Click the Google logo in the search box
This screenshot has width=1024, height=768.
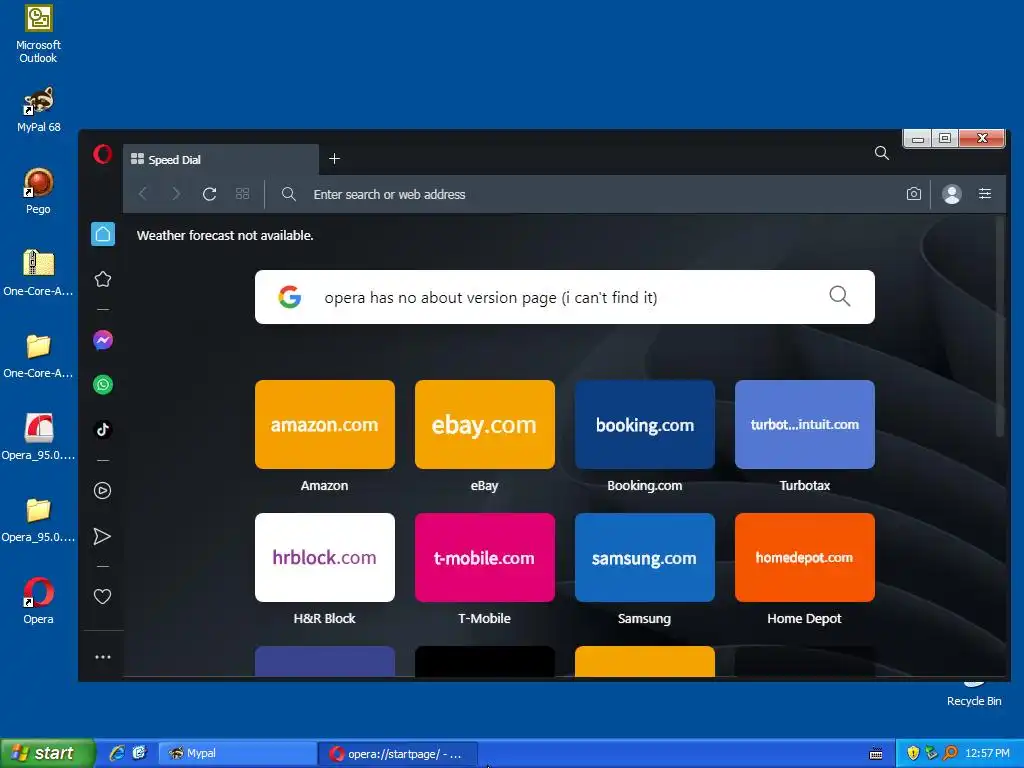point(289,296)
